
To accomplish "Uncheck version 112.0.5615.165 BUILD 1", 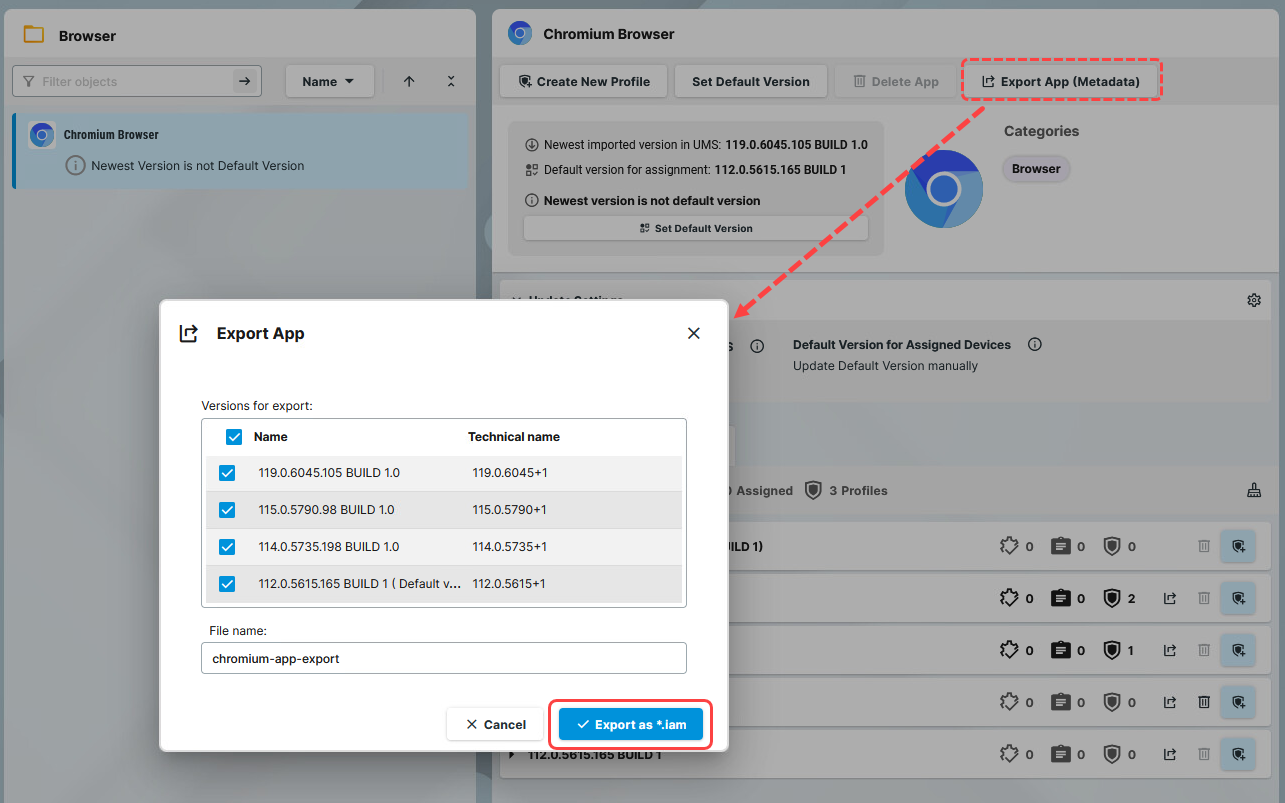I will coord(227,583).
